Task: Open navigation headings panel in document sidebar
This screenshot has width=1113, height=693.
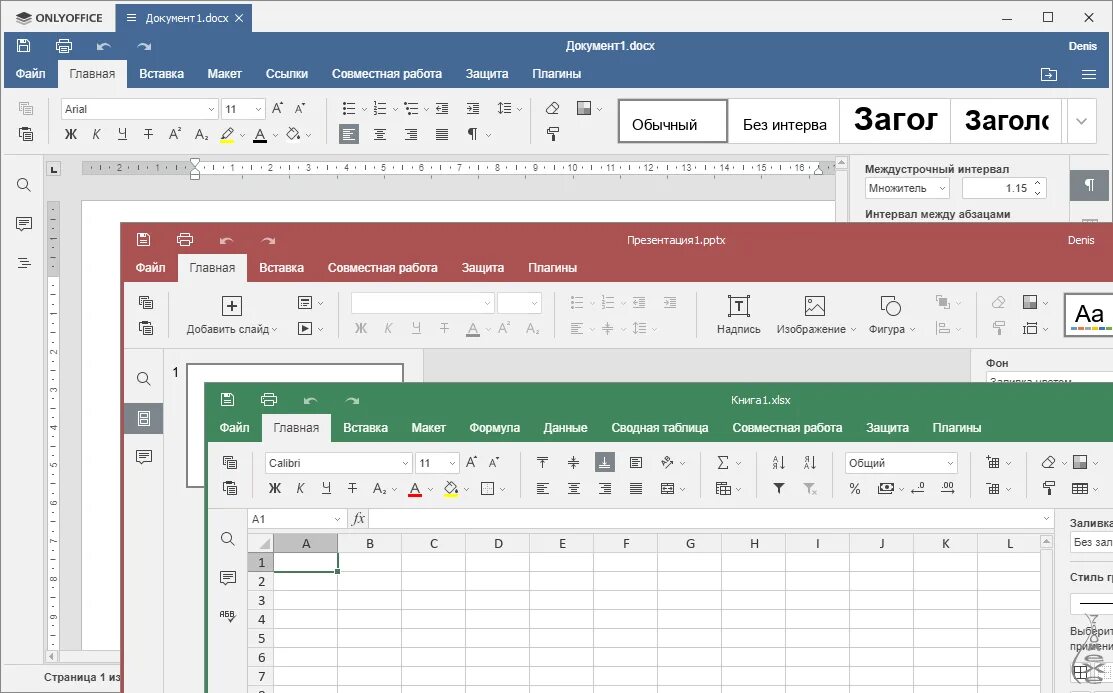Action: [23, 263]
